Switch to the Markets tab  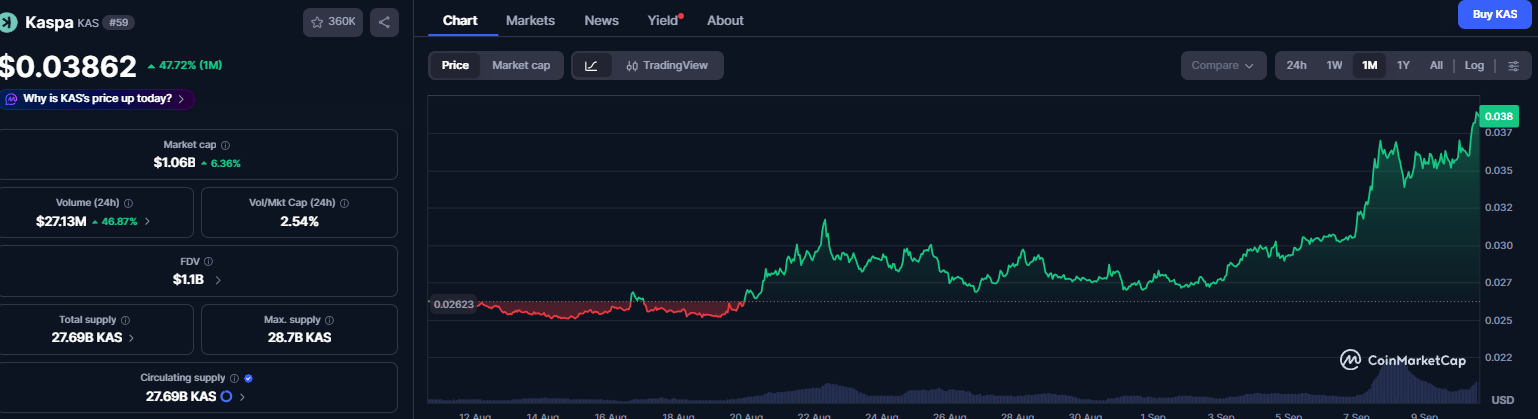pos(530,20)
